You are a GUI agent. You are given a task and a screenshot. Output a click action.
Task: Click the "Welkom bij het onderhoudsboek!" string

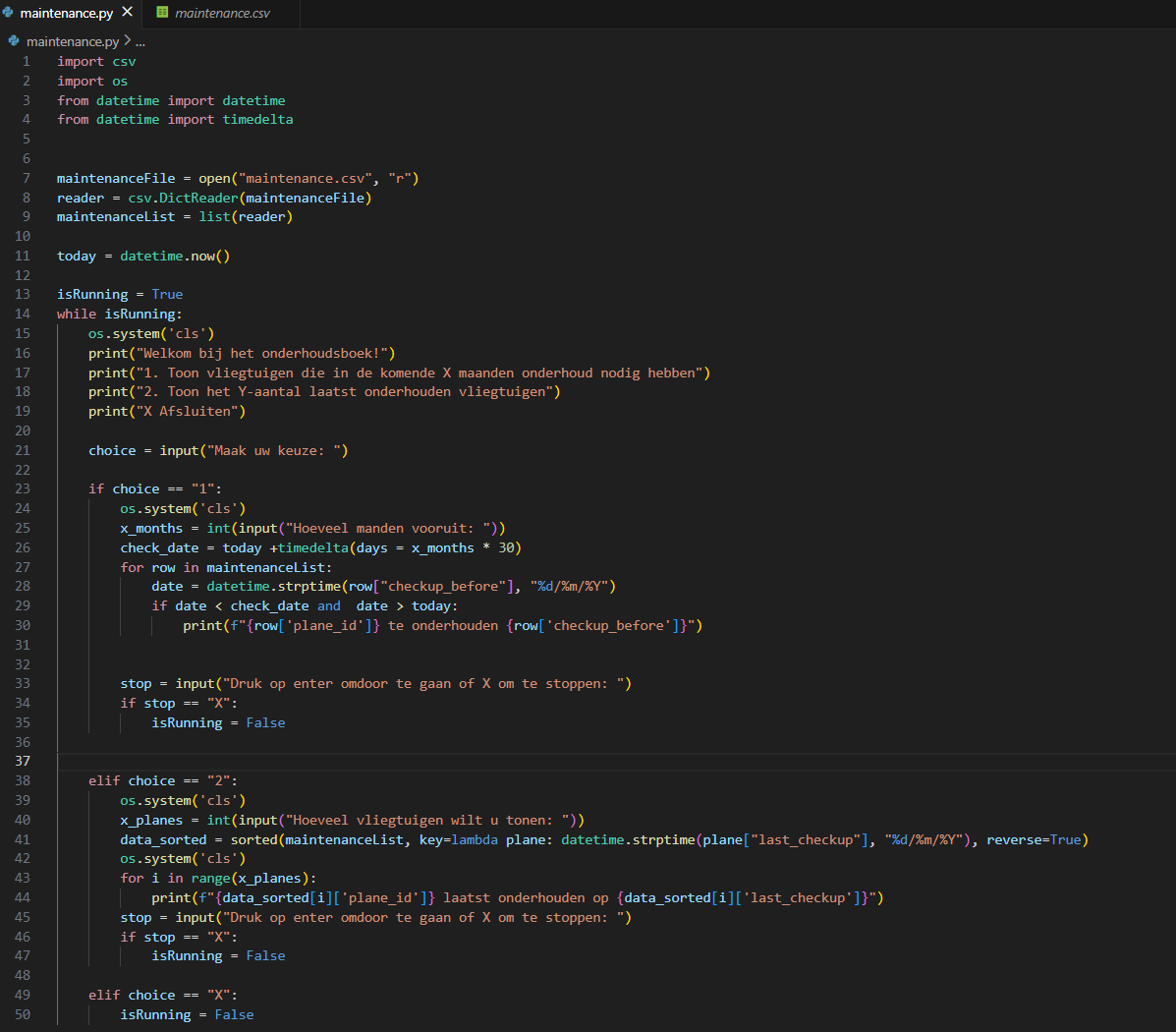pos(261,353)
